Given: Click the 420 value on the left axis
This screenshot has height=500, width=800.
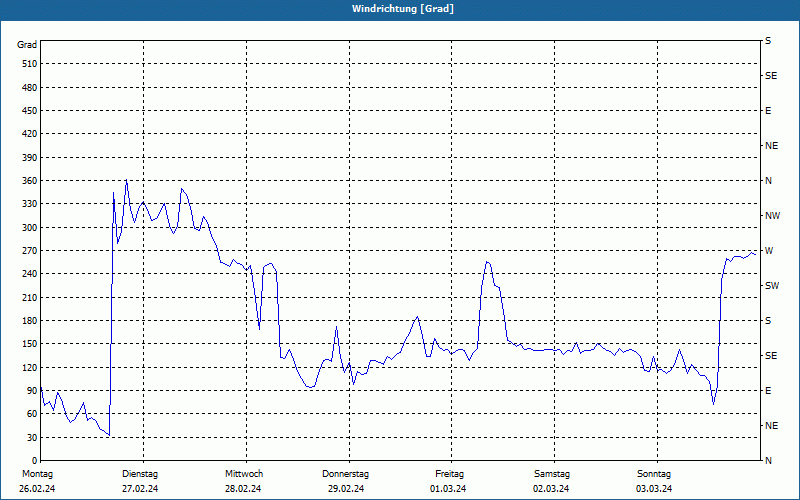Looking at the screenshot, I should click(x=30, y=134).
